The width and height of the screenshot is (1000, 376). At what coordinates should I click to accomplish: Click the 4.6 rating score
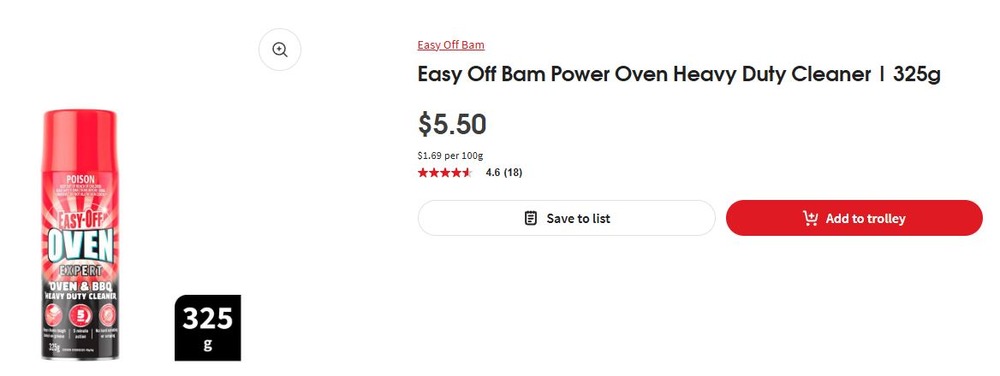(492, 173)
